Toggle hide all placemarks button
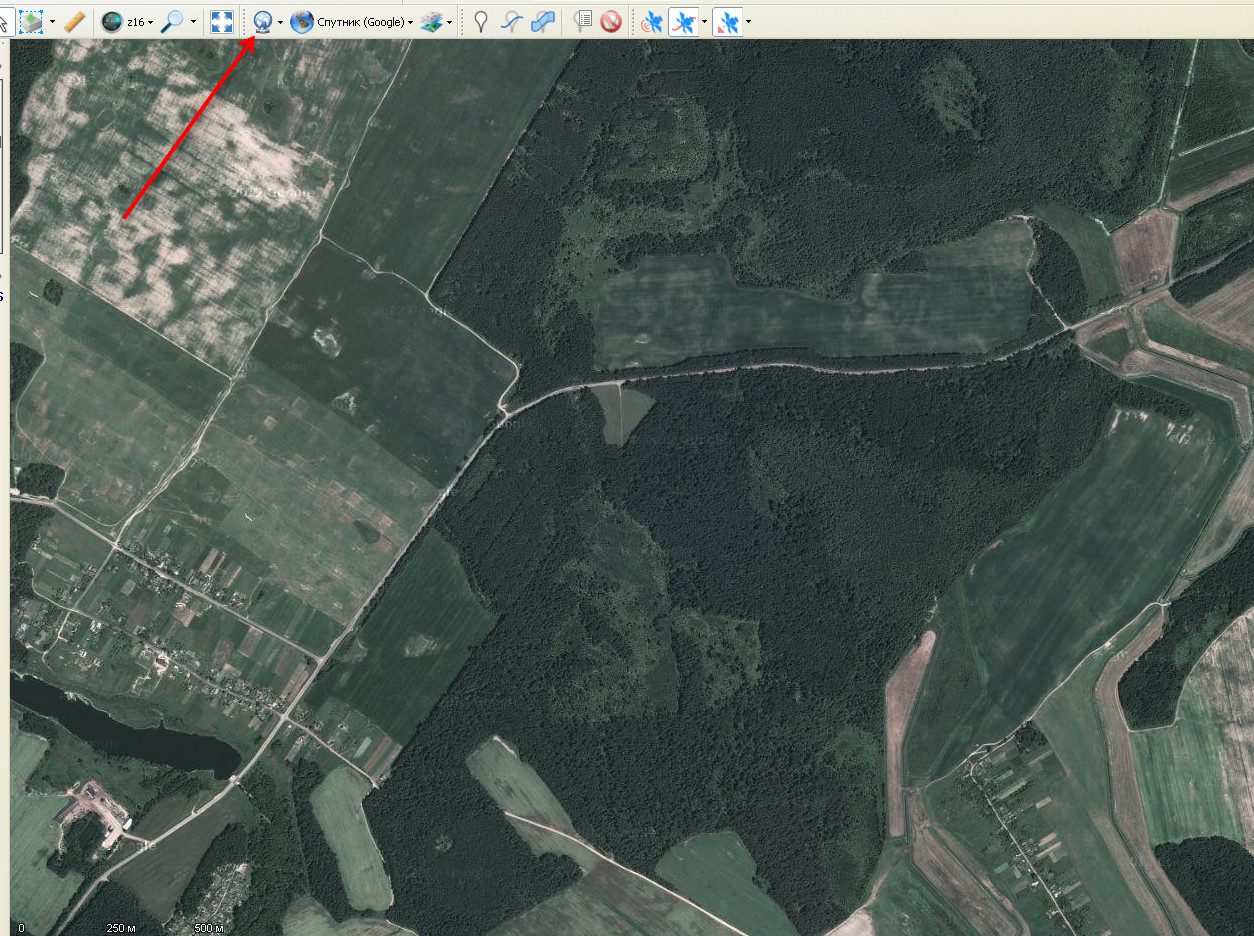 pyautogui.click(x=611, y=21)
